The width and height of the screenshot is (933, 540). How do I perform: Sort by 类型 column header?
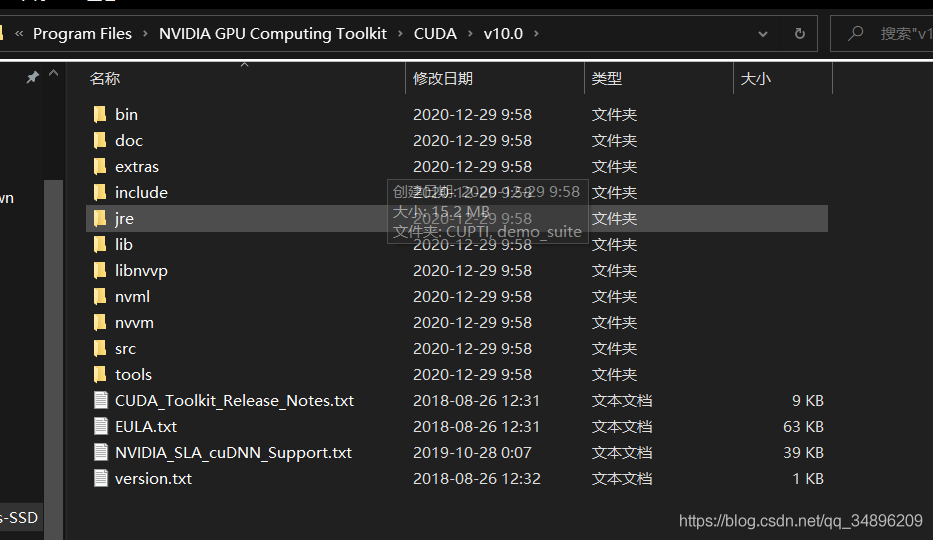[x=606, y=79]
